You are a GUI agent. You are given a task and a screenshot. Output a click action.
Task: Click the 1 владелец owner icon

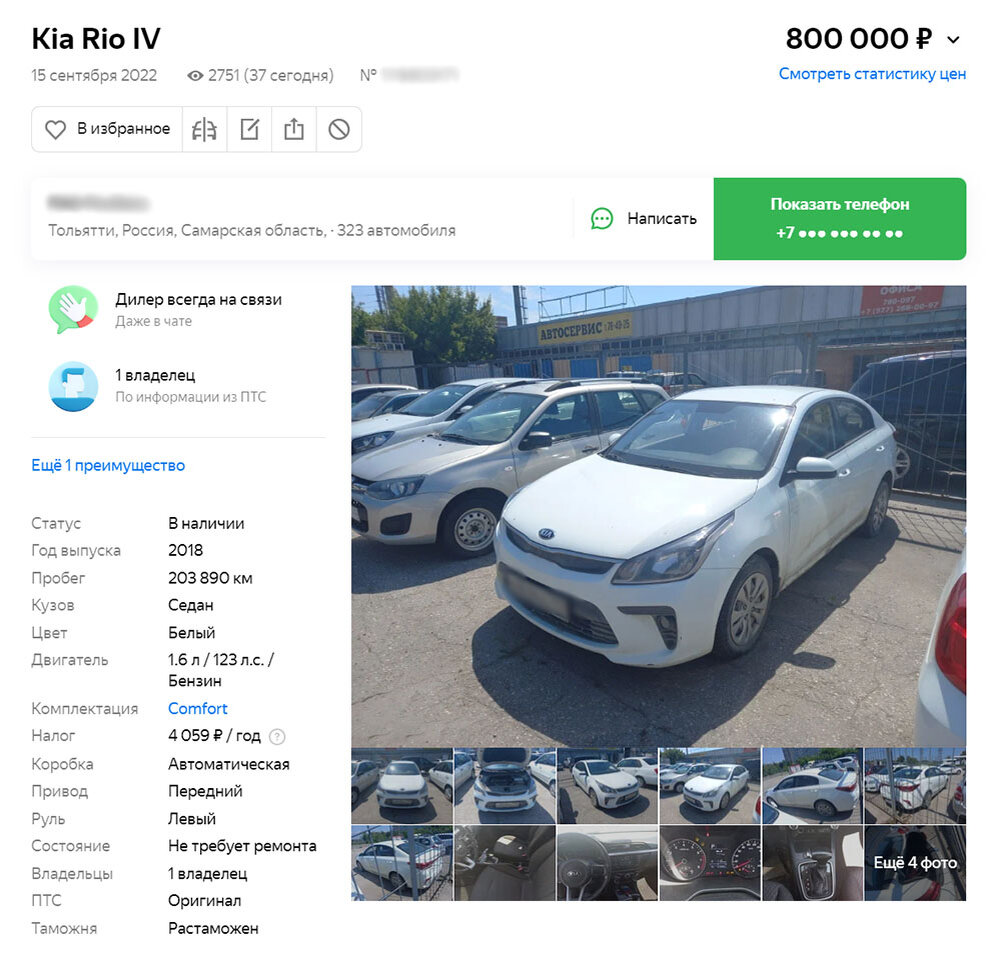pos(73,386)
